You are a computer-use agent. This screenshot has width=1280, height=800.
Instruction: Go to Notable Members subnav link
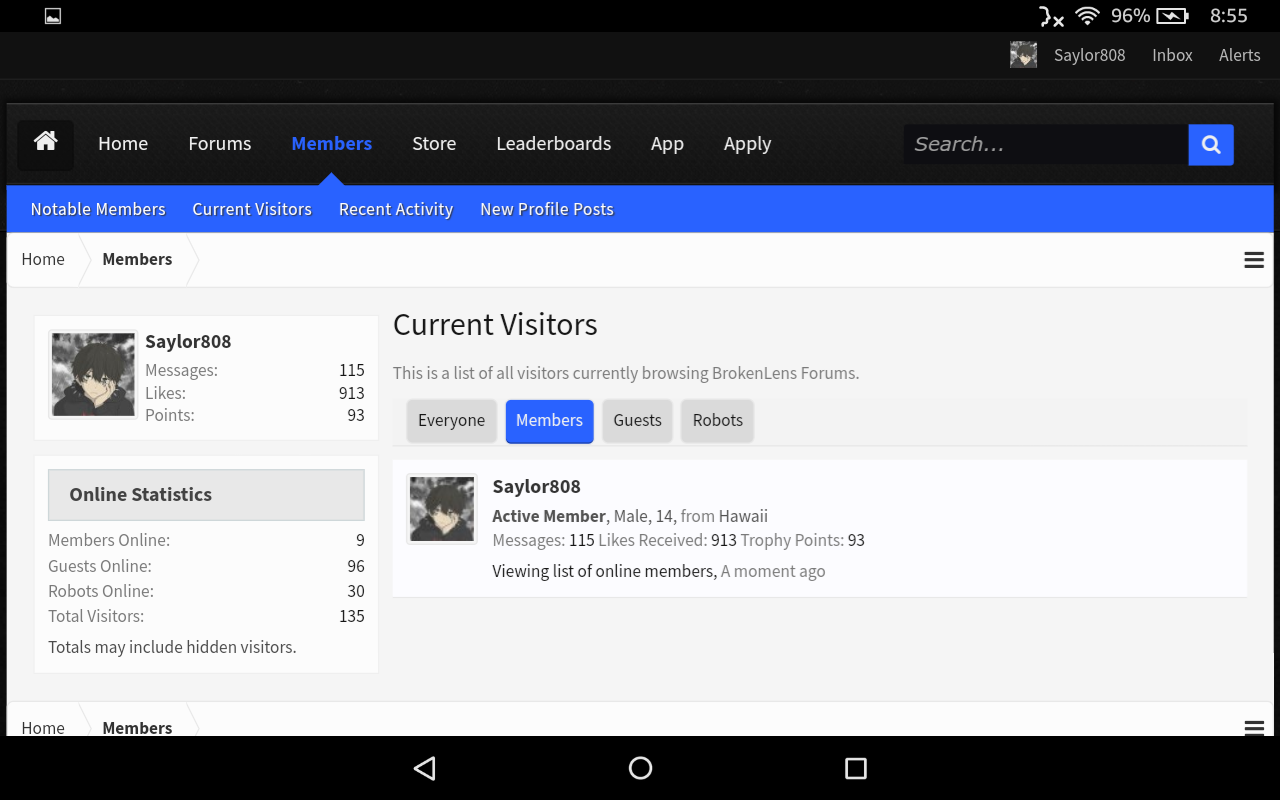click(x=98, y=209)
